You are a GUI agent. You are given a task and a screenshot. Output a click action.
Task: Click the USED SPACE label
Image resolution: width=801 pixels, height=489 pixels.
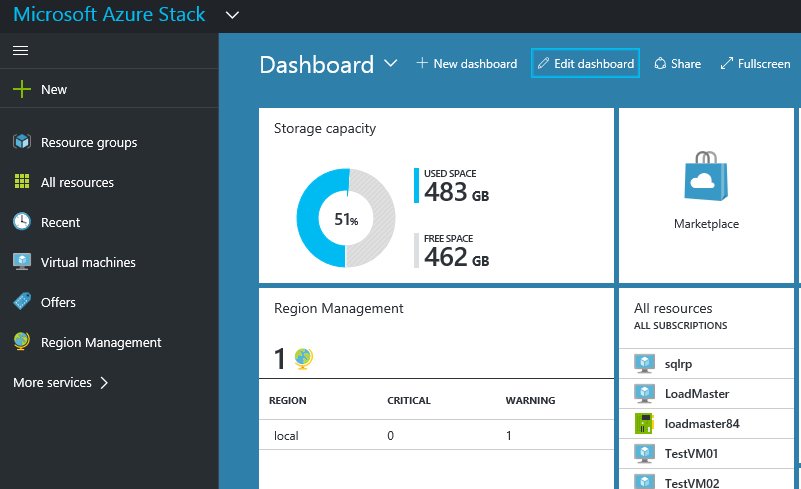pos(450,174)
